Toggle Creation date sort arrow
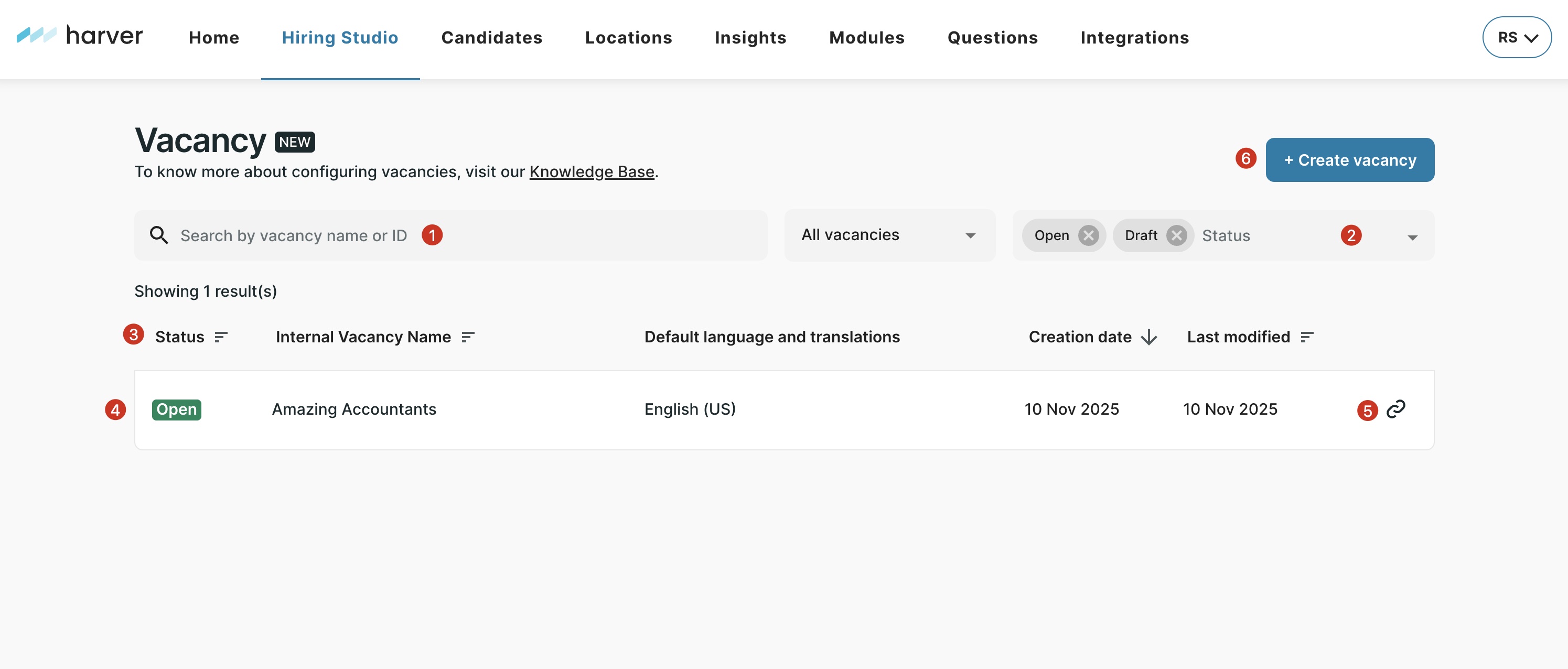 coord(1148,337)
